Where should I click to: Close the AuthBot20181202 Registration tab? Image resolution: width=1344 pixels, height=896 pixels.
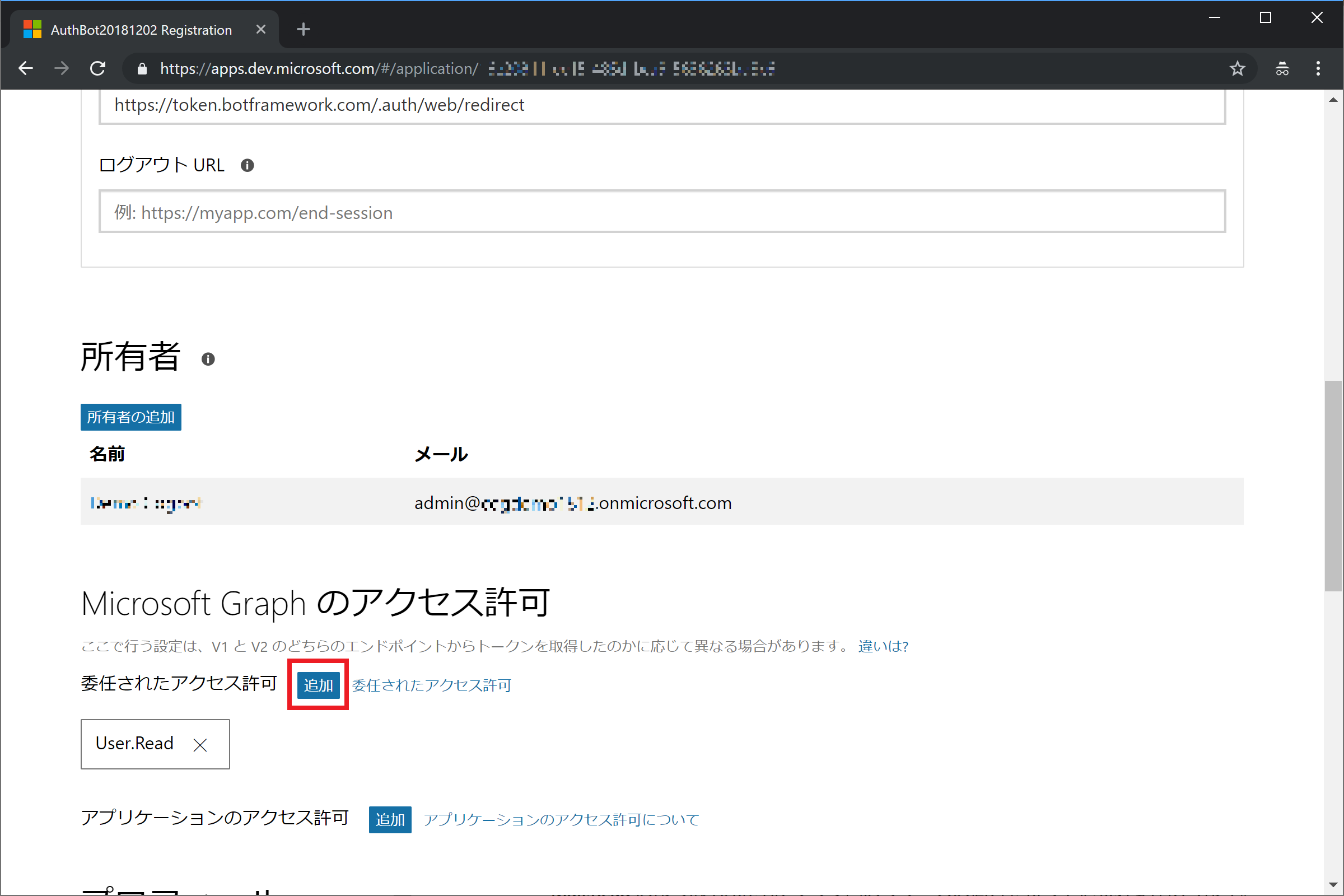(x=261, y=29)
